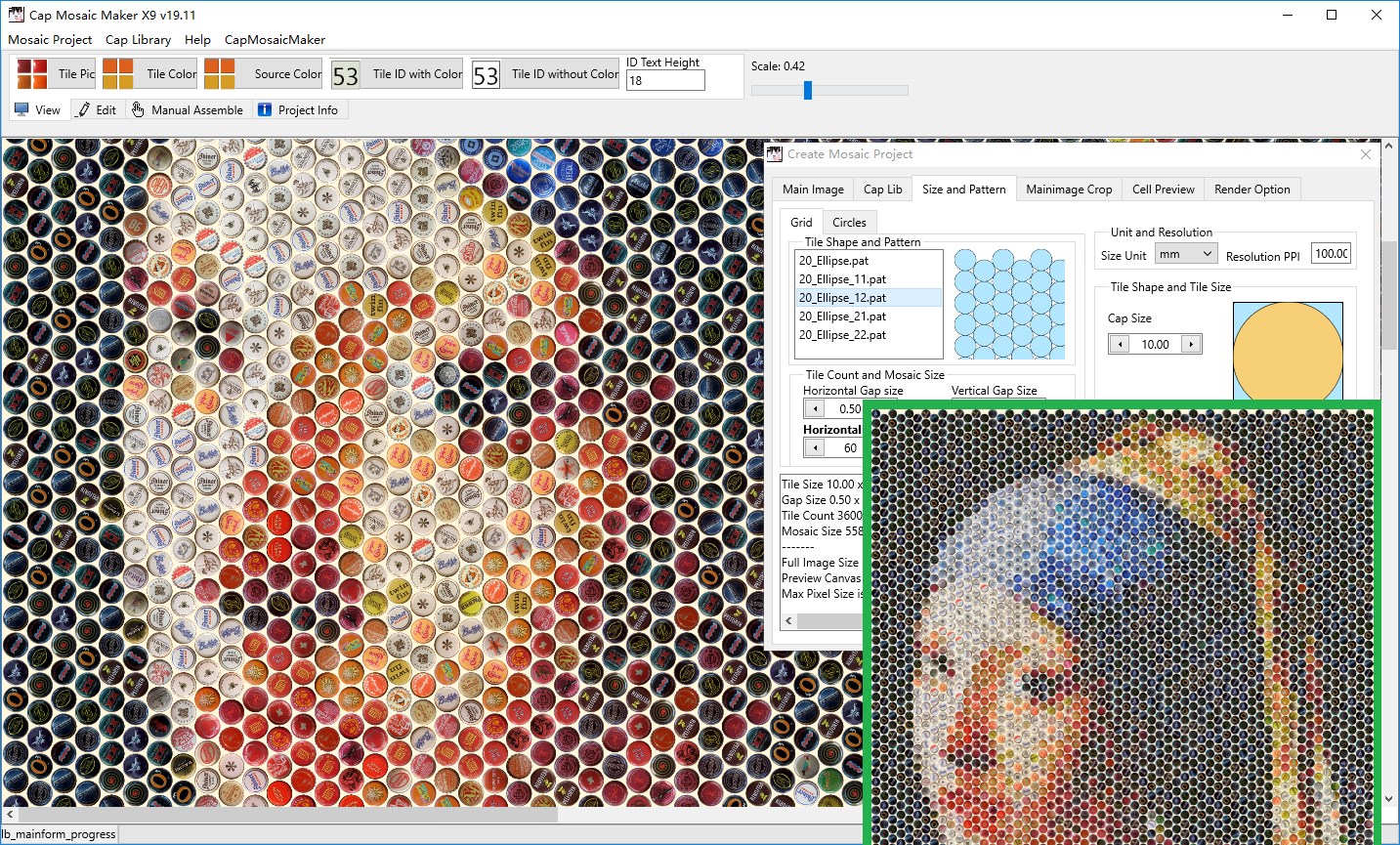Close the Create Mosaic Project dialog
Viewport: 1400px width, 845px height.
(x=1366, y=154)
